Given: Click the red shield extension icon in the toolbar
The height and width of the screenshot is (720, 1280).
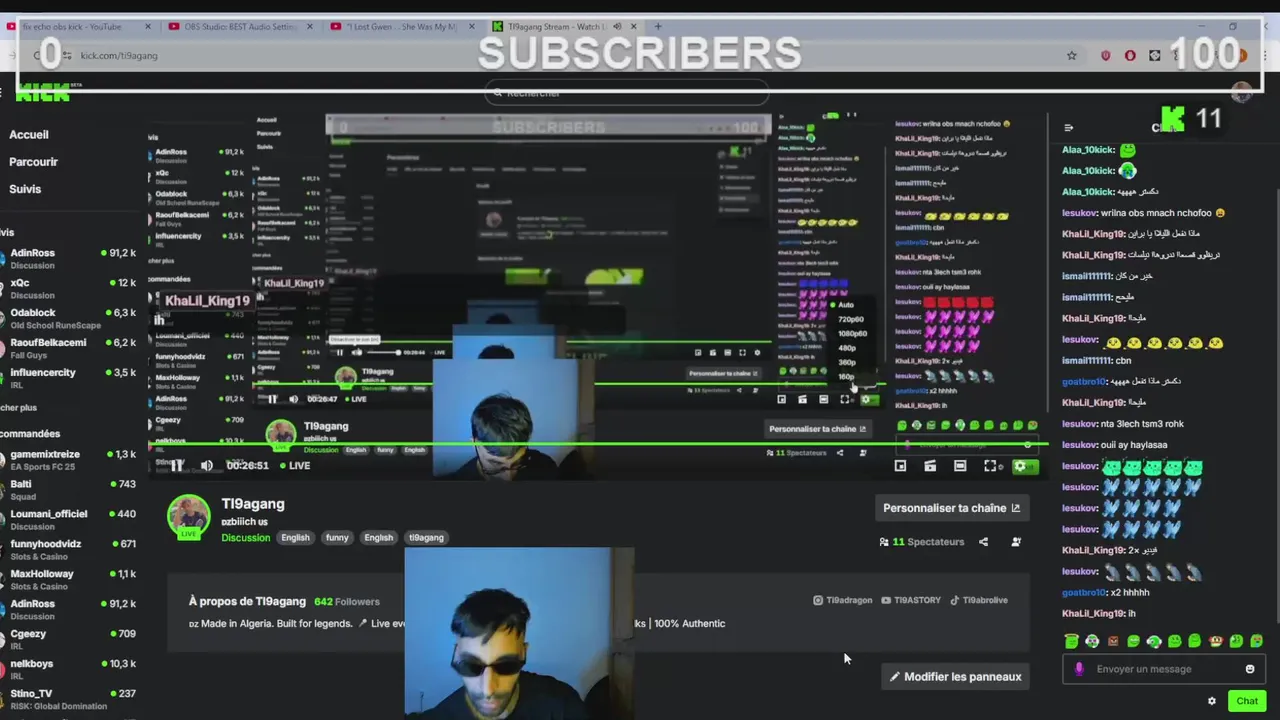Looking at the screenshot, I should [x=1105, y=56].
